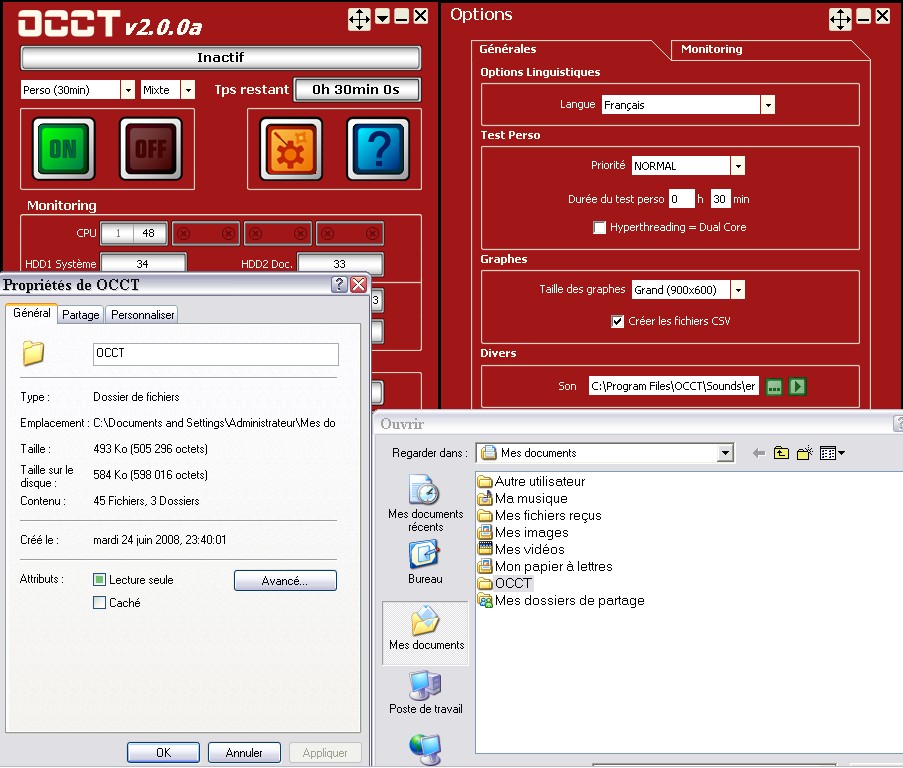Toggle the Lecture seule attribute

click(x=99, y=580)
